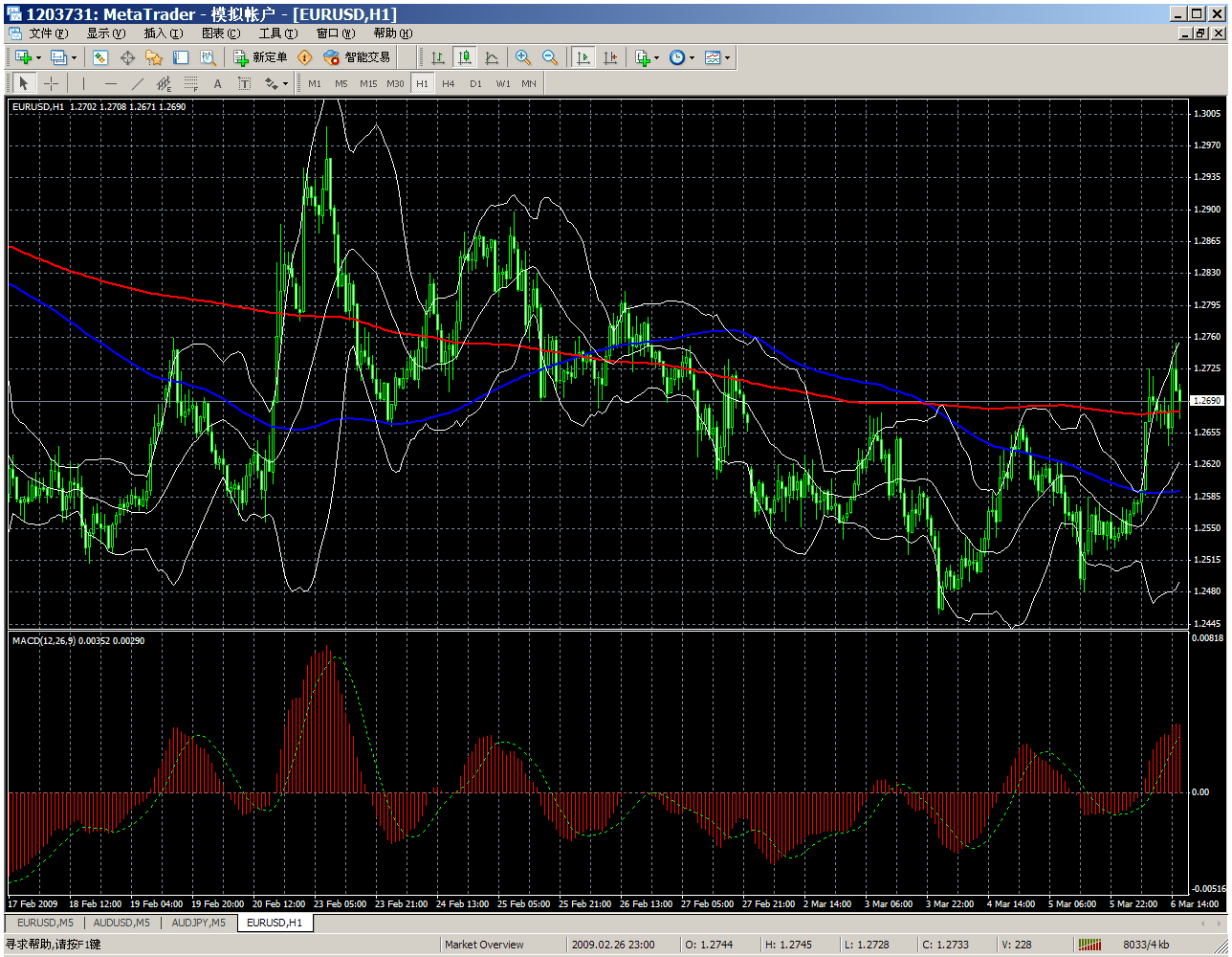Viewport: 1232px width, 957px height.
Task: Click the 新定单 (New Order) button
Action: coord(260,57)
